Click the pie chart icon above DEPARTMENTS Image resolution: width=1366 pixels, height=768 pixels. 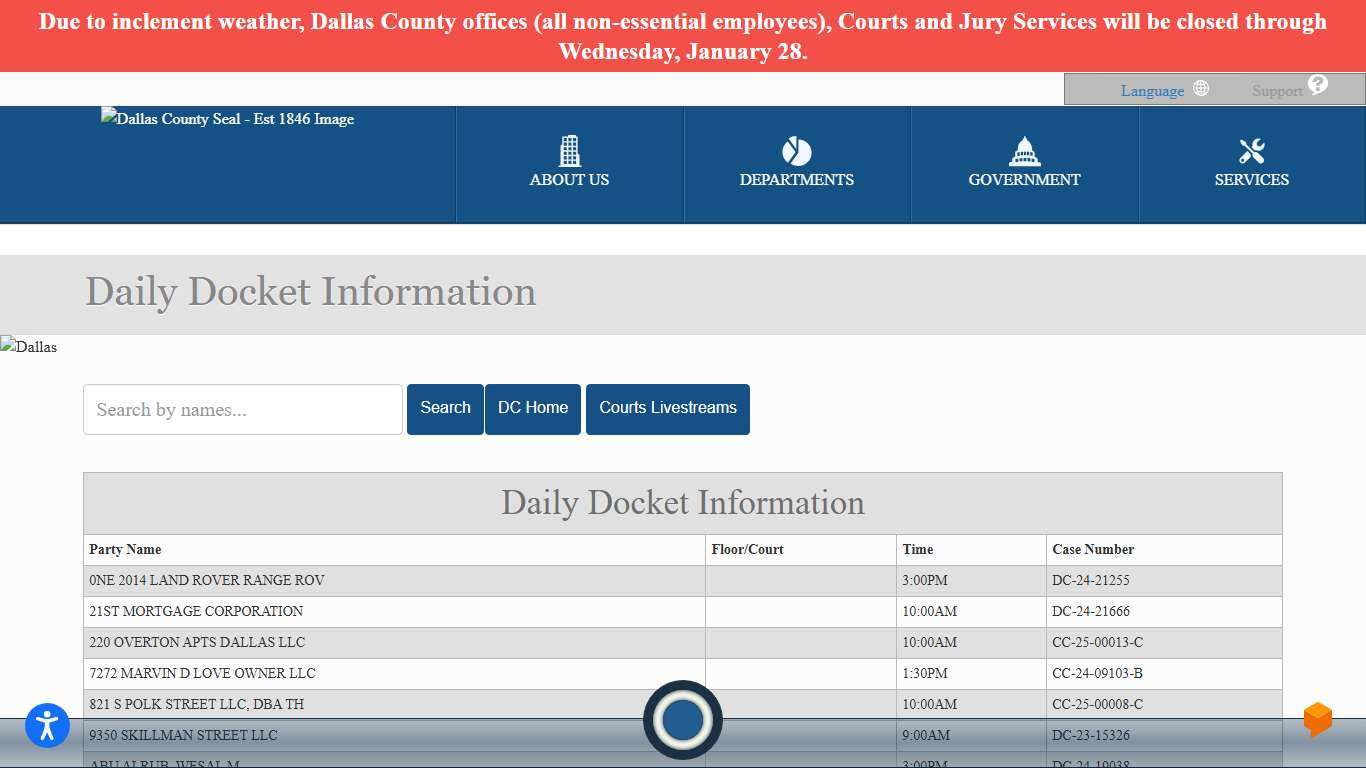coord(797,151)
